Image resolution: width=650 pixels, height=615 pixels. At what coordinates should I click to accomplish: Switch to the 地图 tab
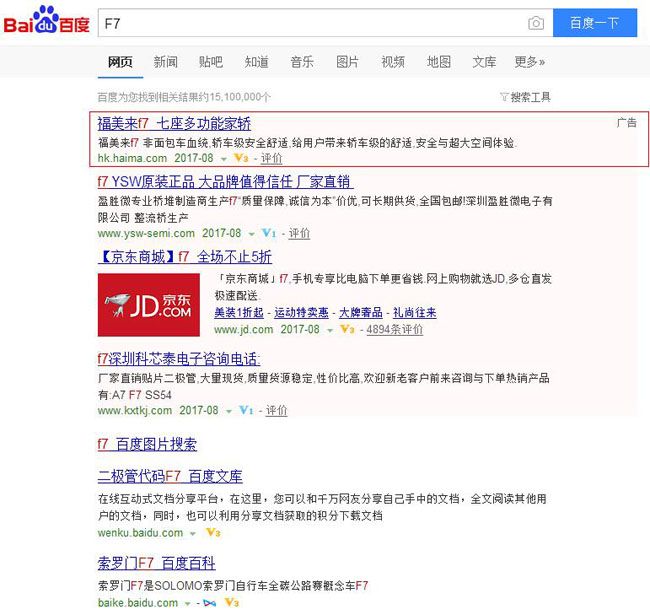439,62
